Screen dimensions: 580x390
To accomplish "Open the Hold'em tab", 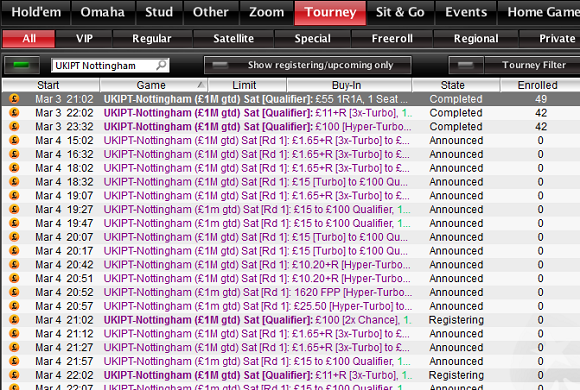I will pyautogui.click(x=36, y=13).
